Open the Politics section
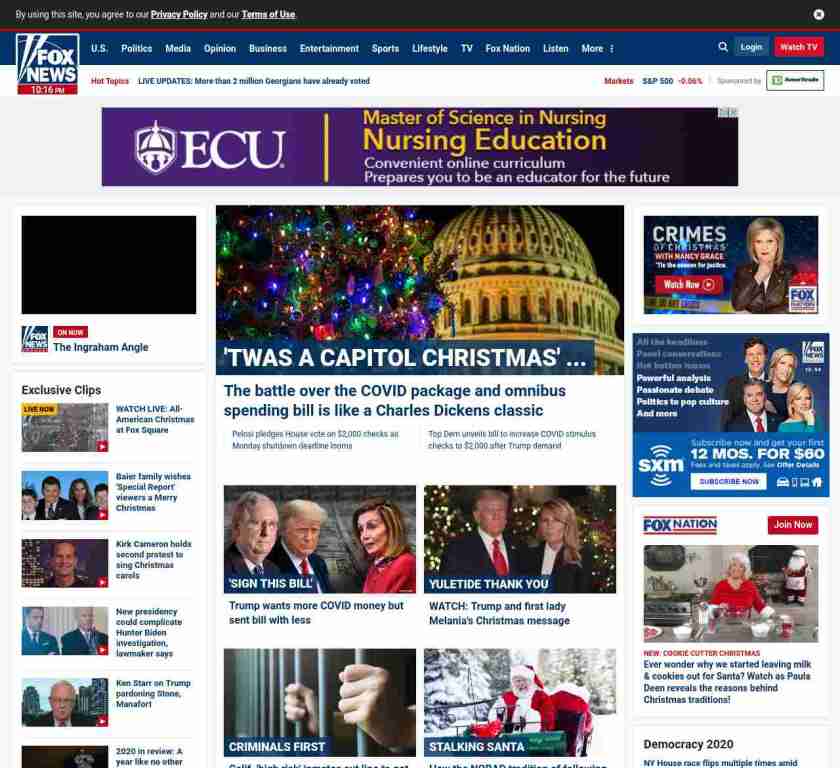This screenshot has height=768, width=840. [137, 49]
